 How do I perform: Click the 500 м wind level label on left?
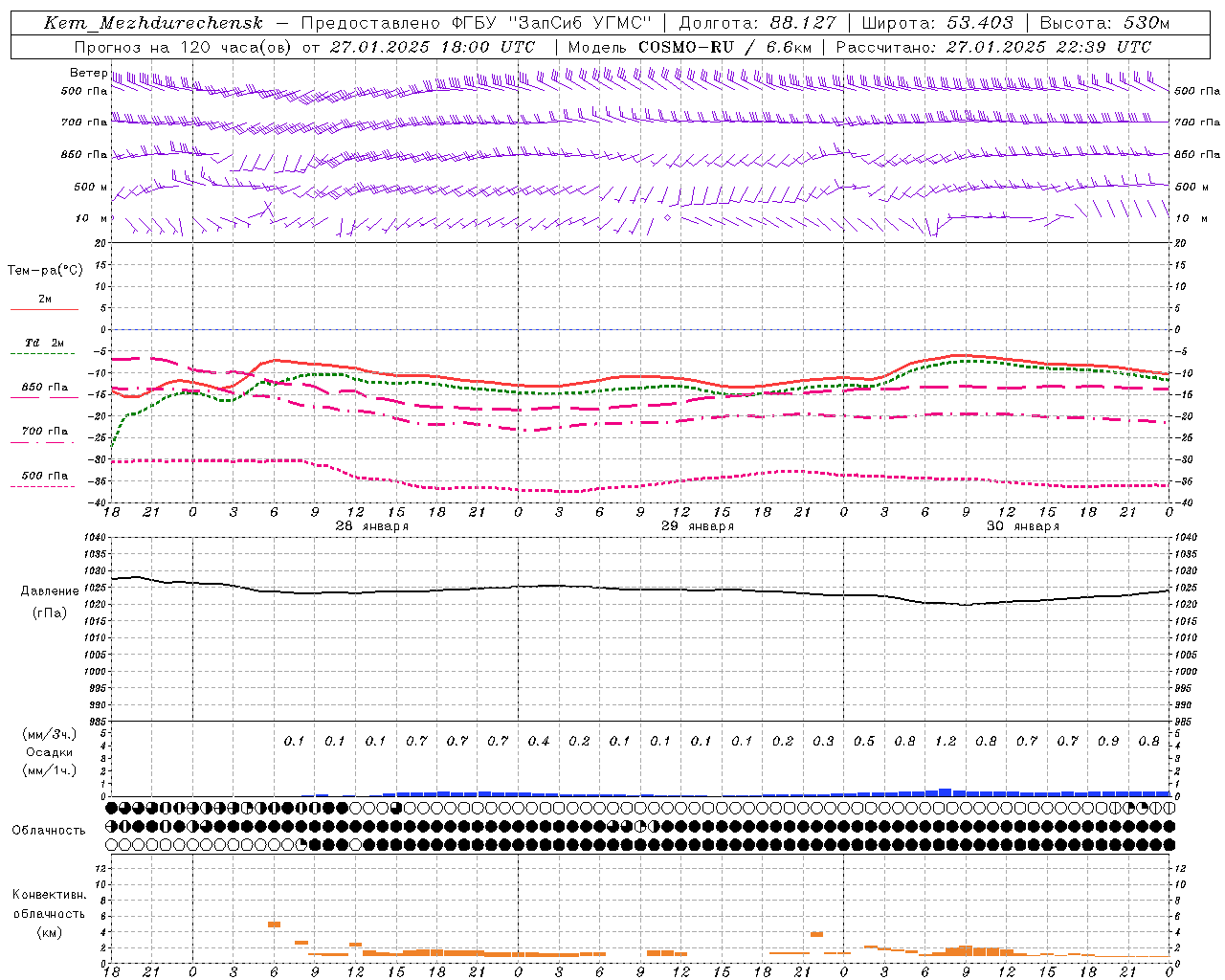[x=91, y=188]
